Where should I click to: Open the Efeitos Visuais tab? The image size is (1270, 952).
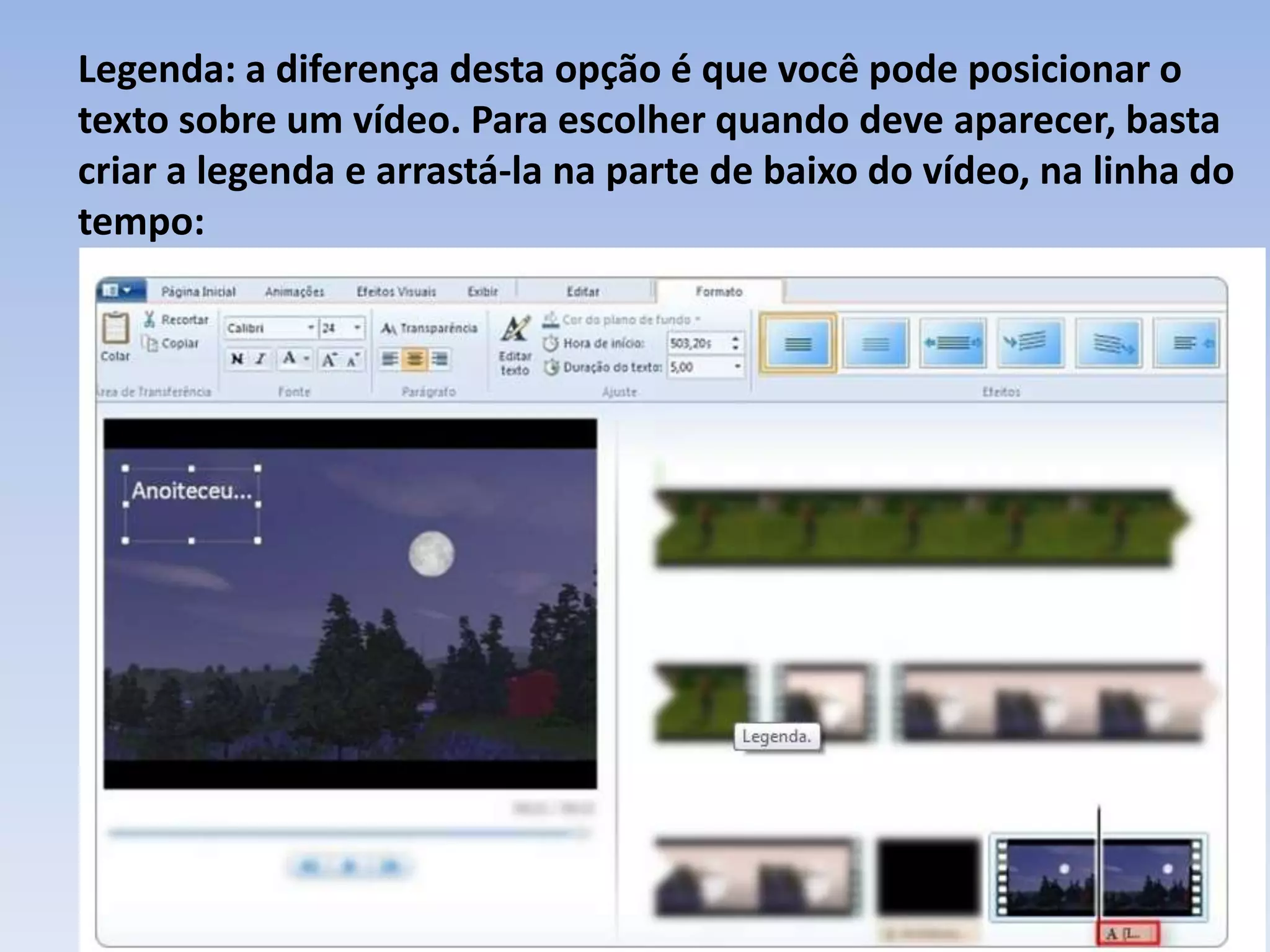pos(396,291)
